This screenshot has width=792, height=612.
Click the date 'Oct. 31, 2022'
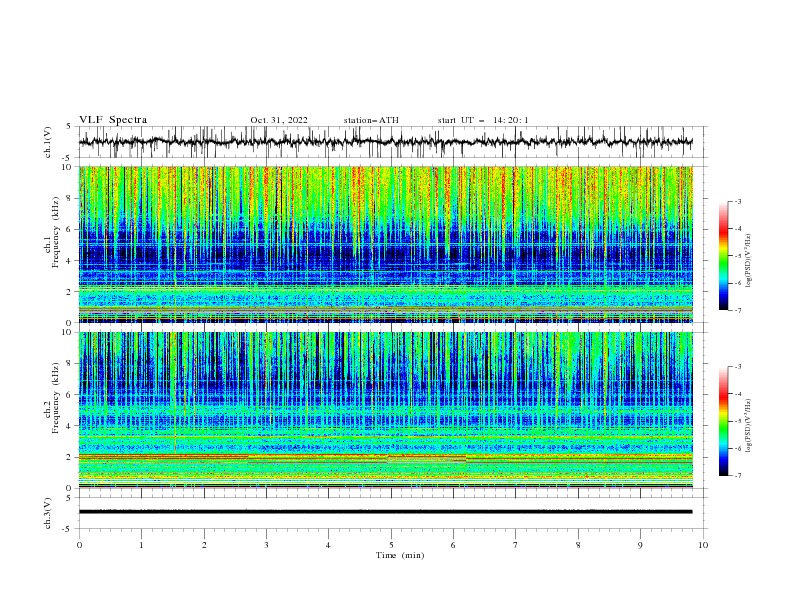click(x=279, y=120)
